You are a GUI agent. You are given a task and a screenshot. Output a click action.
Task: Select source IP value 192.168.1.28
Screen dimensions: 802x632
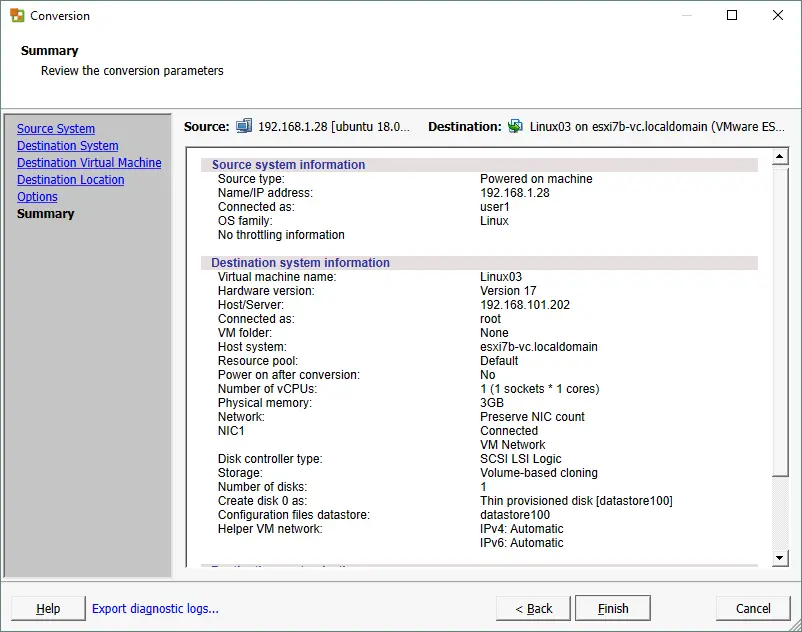click(515, 193)
